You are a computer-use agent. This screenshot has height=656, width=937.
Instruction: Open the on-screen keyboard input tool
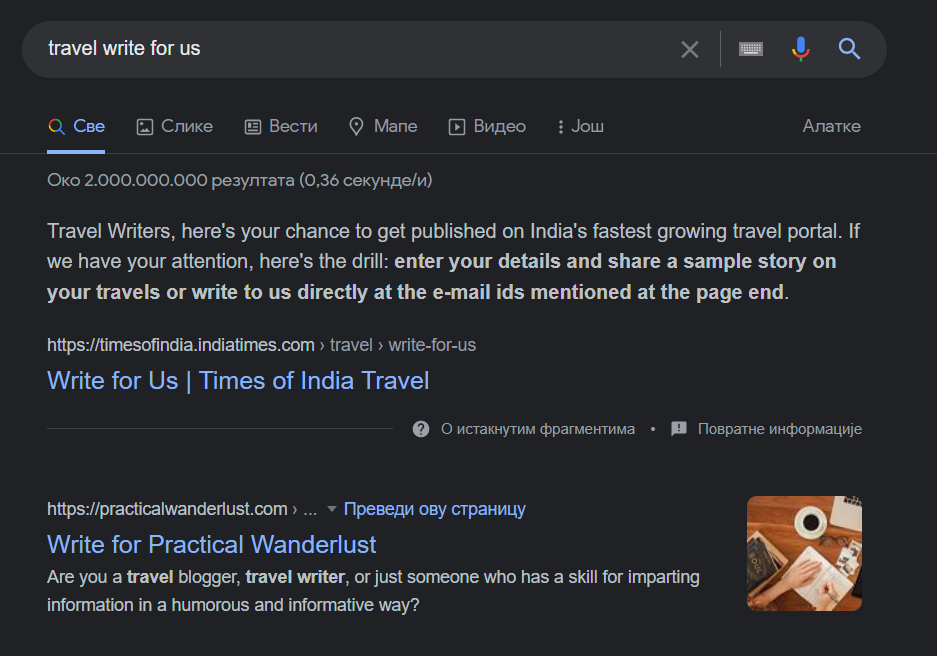[x=751, y=49]
